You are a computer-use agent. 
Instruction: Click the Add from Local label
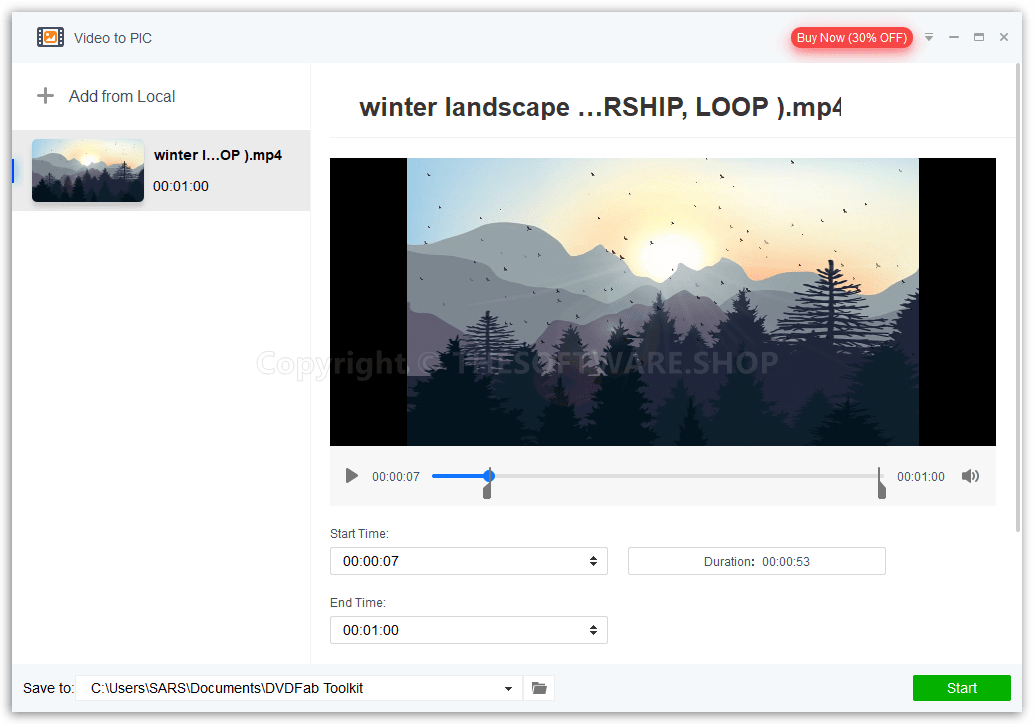122,96
